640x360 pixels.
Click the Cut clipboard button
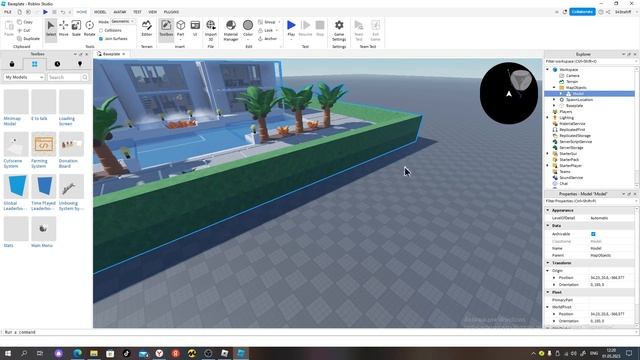tap(24, 30)
